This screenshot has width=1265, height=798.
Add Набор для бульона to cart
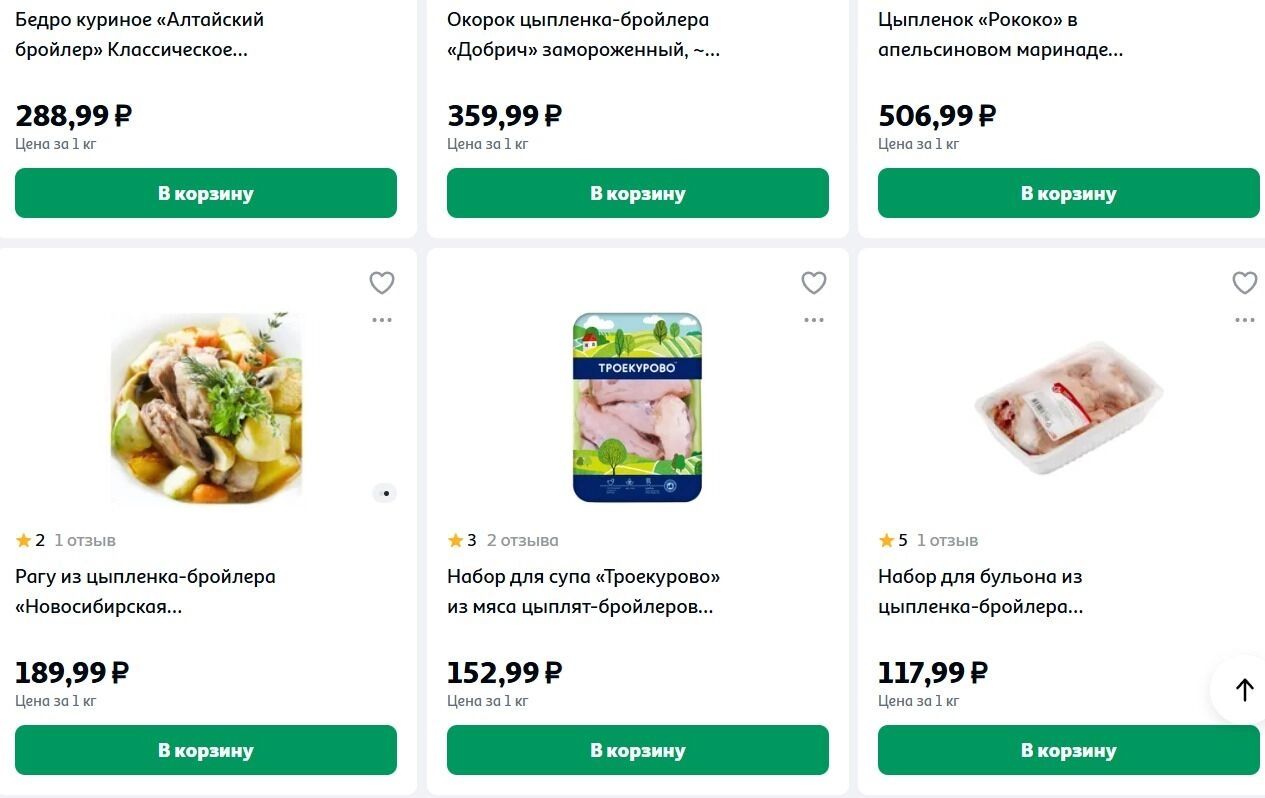[x=1068, y=750]
